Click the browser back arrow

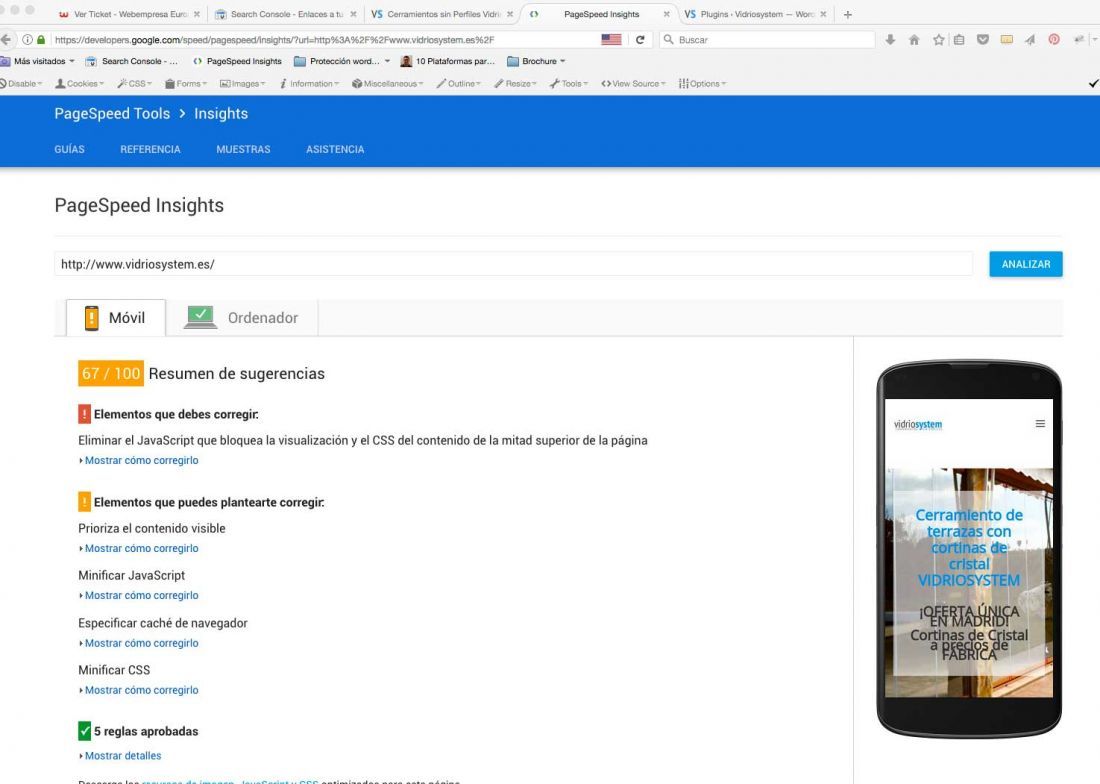point(6,39)
